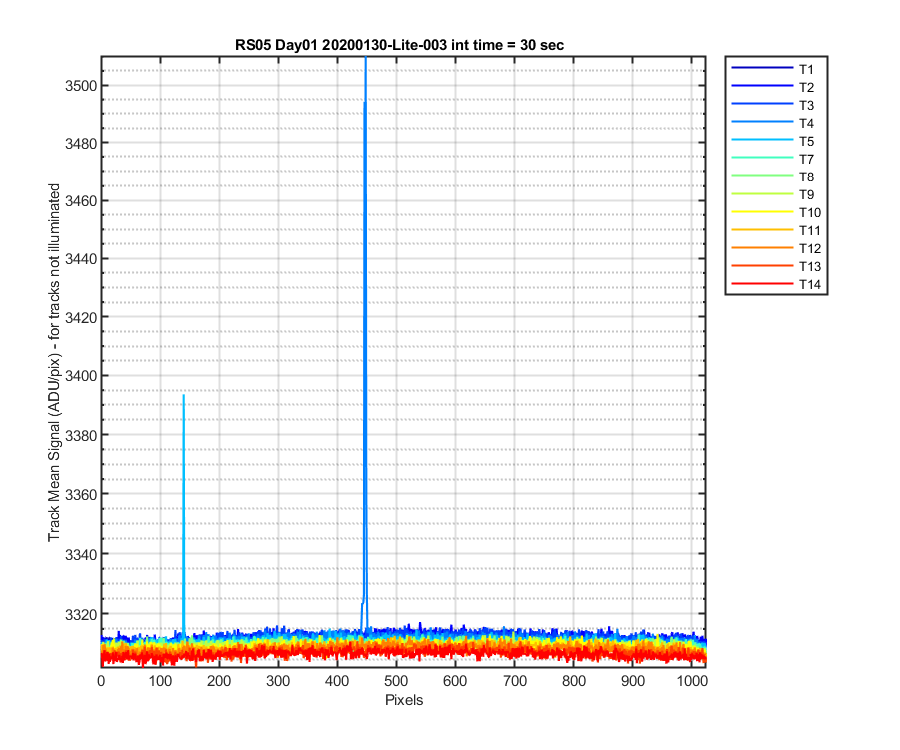Click the 3480 y-axis tick label
The image size is (900, 750).
click(x=81, y=143)
